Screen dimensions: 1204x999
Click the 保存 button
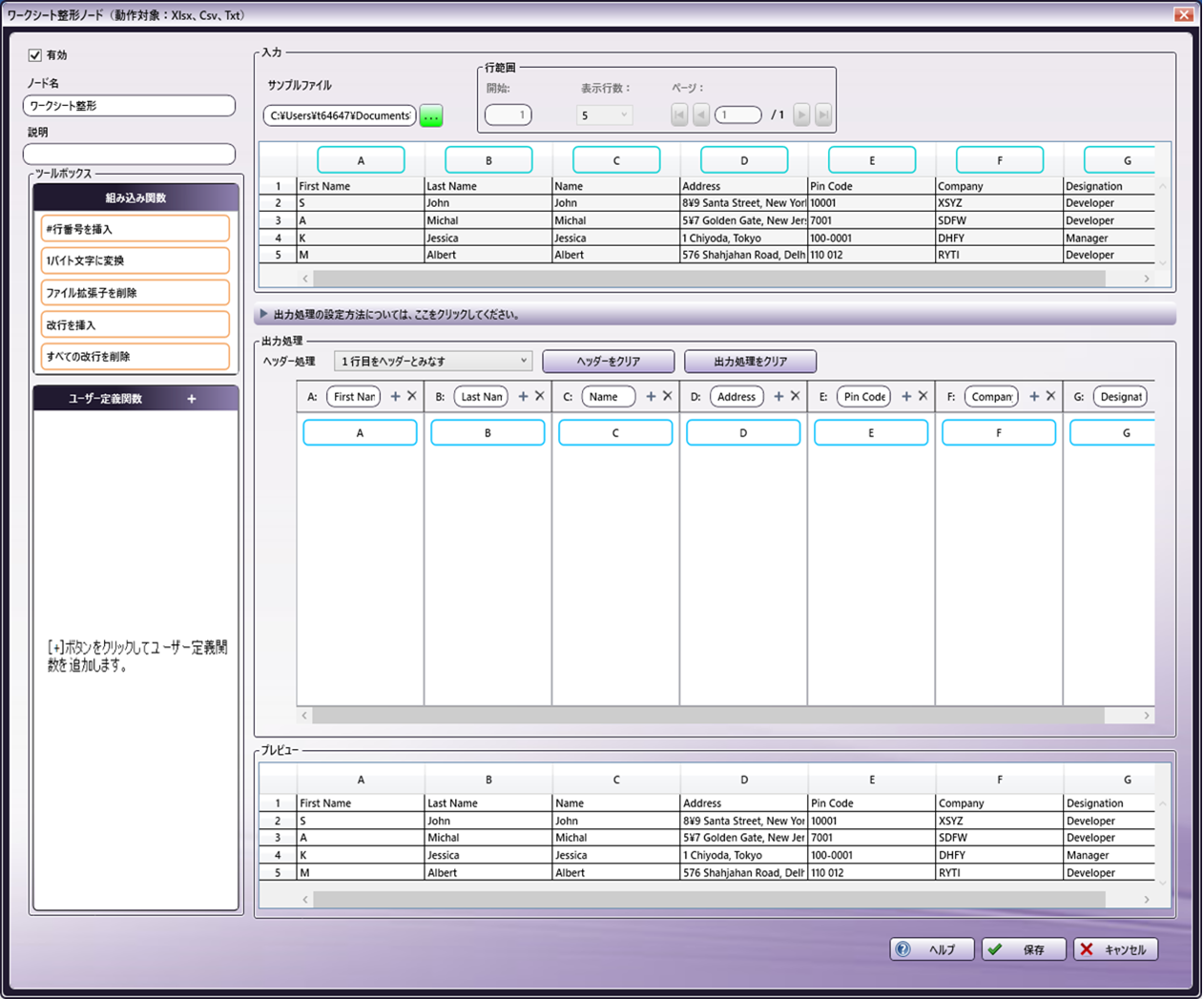point(1024,949)
